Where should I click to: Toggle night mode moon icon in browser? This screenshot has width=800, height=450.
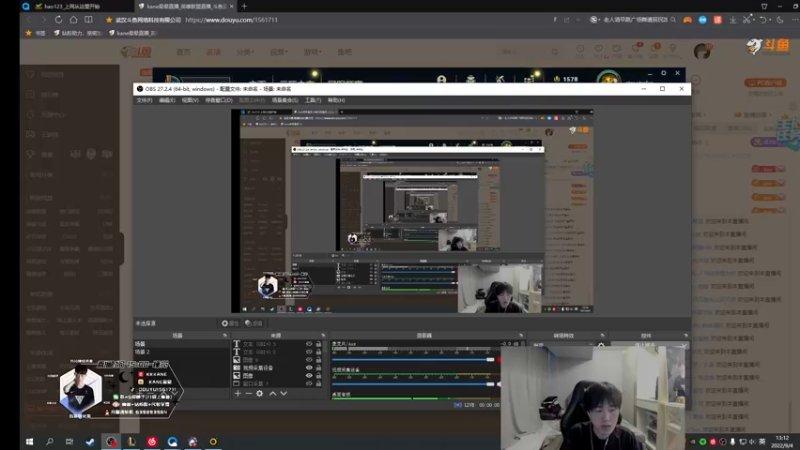coord(780,20)
